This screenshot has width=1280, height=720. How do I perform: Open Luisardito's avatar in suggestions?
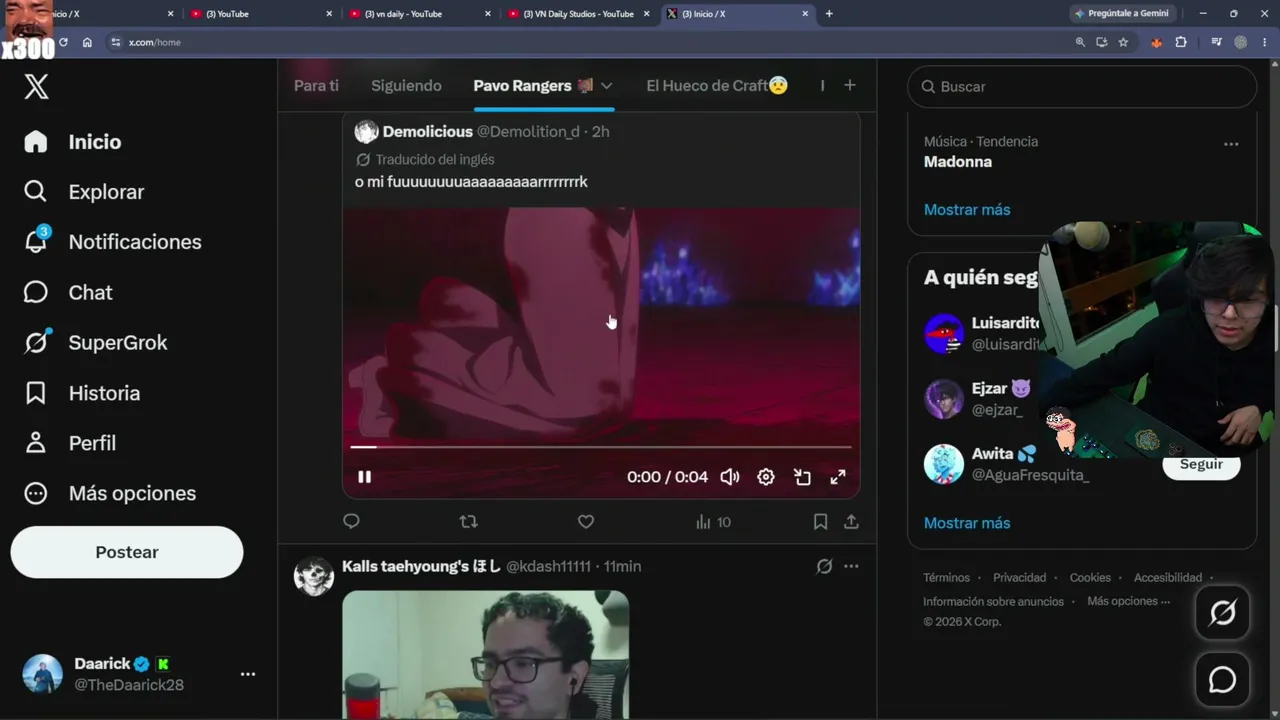click(944, 334)
